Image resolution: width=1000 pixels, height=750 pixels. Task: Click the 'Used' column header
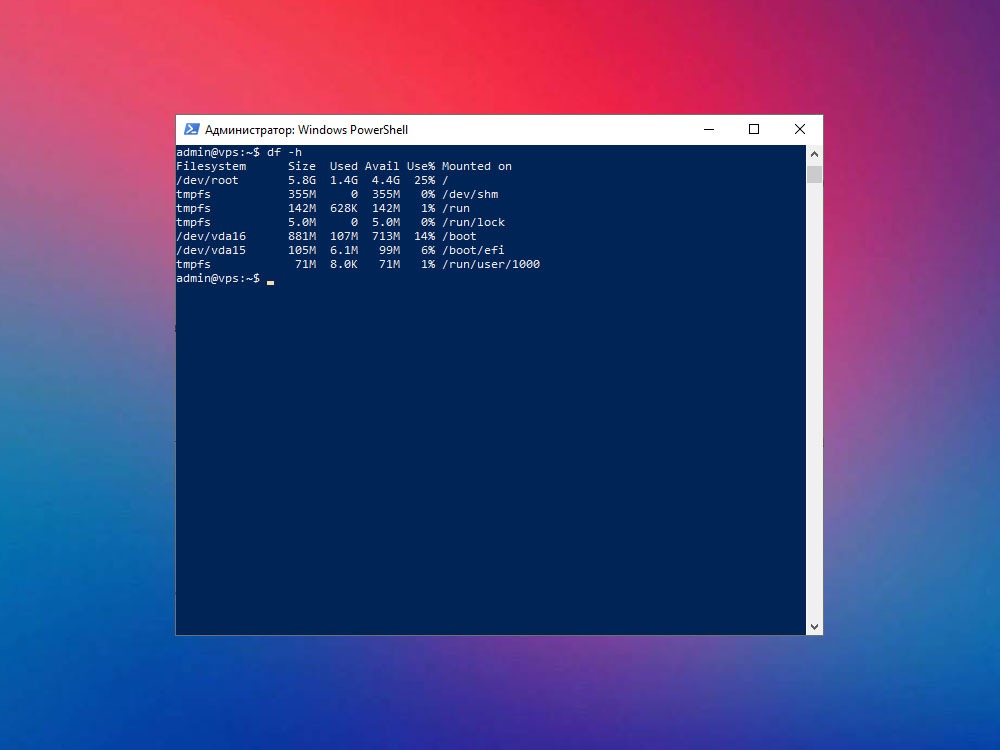(x=344, y=166)
